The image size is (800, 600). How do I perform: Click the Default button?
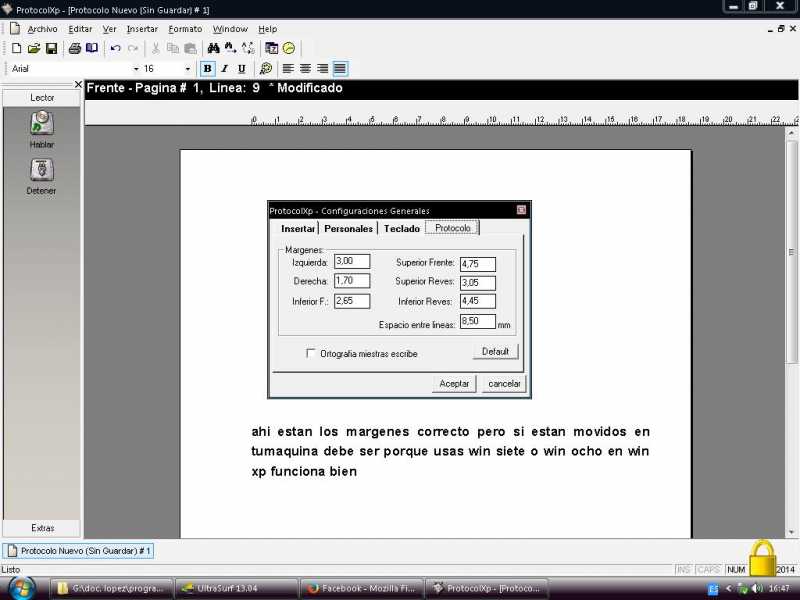(495, 352)
